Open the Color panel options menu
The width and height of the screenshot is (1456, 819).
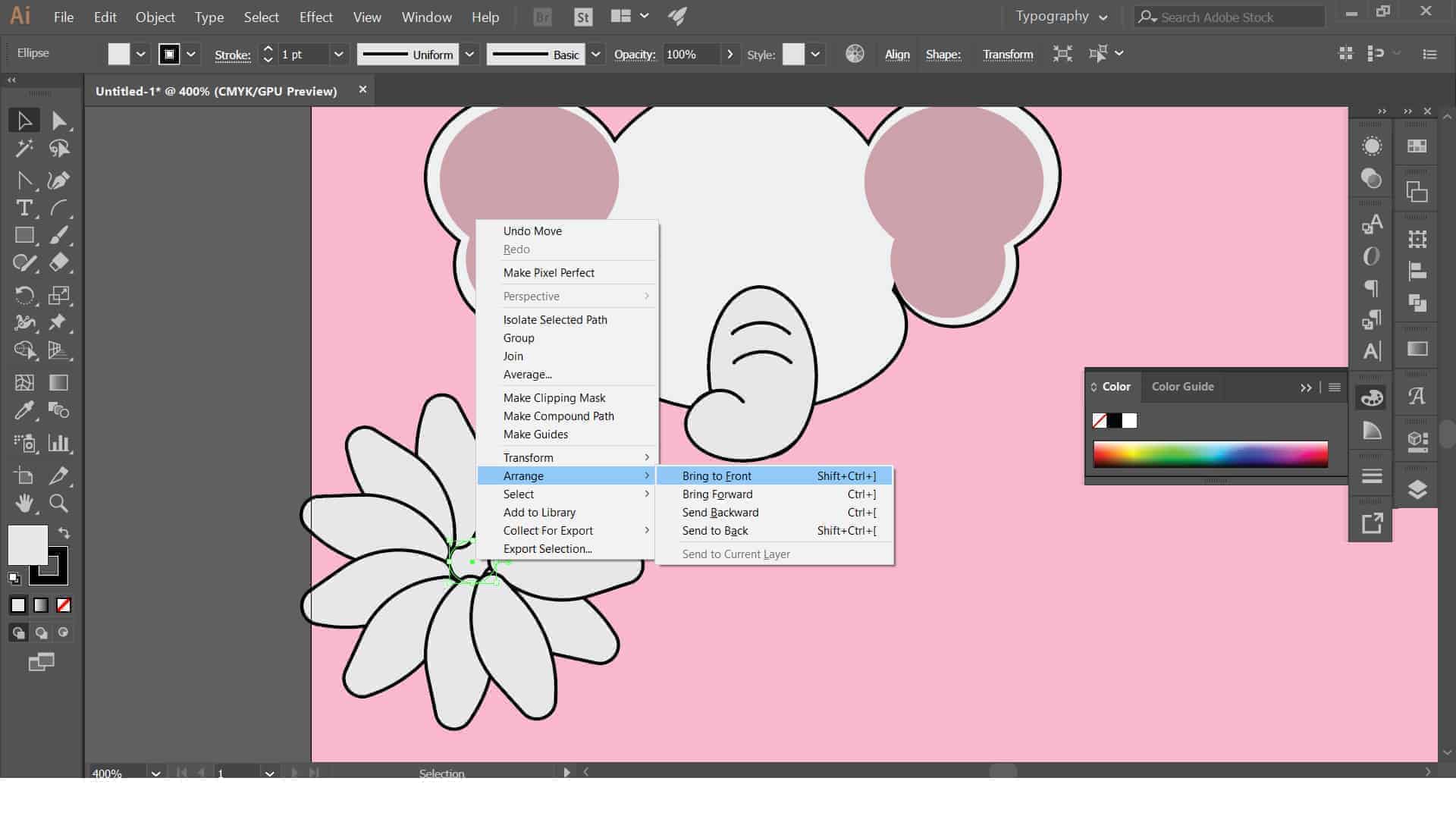[x=1335, y=388]
